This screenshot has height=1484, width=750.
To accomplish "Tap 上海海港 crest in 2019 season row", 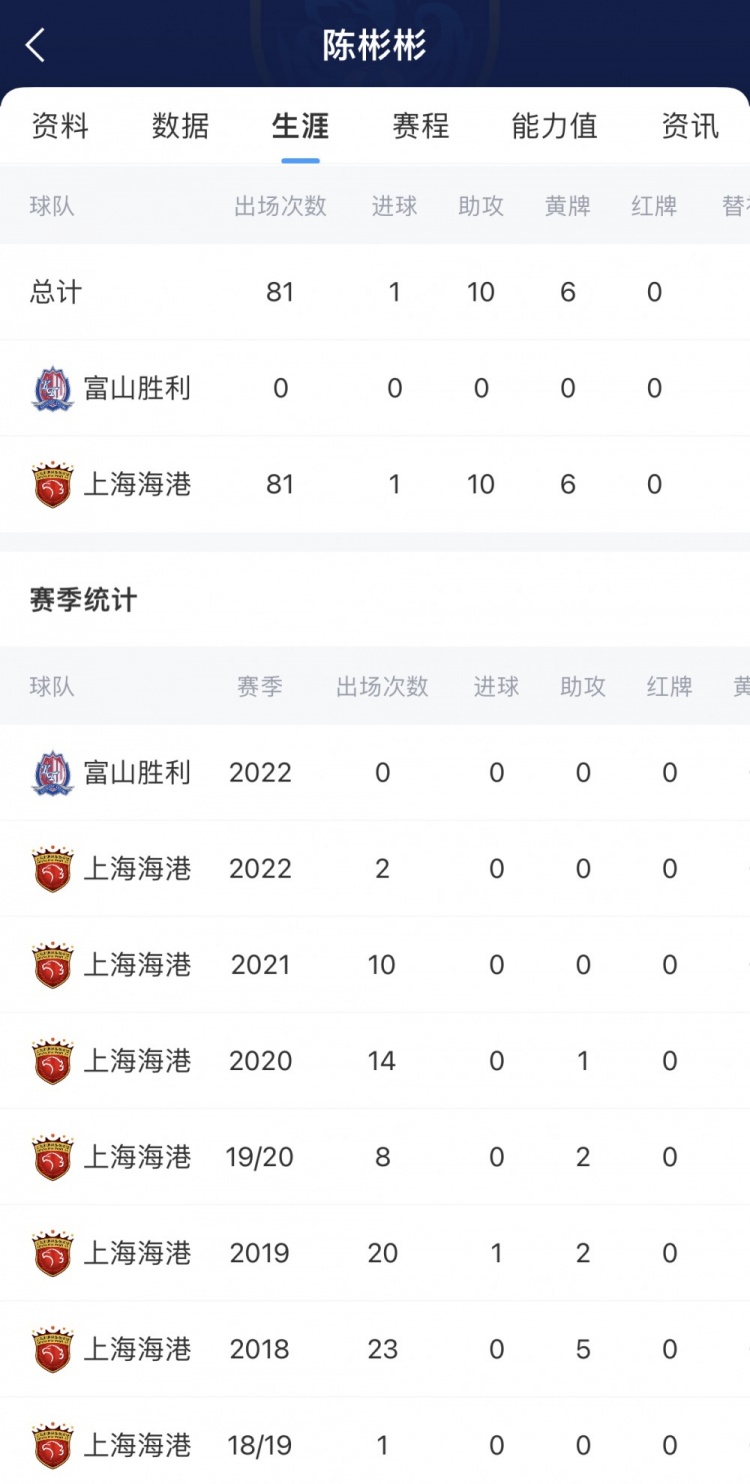I will pos(52,1253).
